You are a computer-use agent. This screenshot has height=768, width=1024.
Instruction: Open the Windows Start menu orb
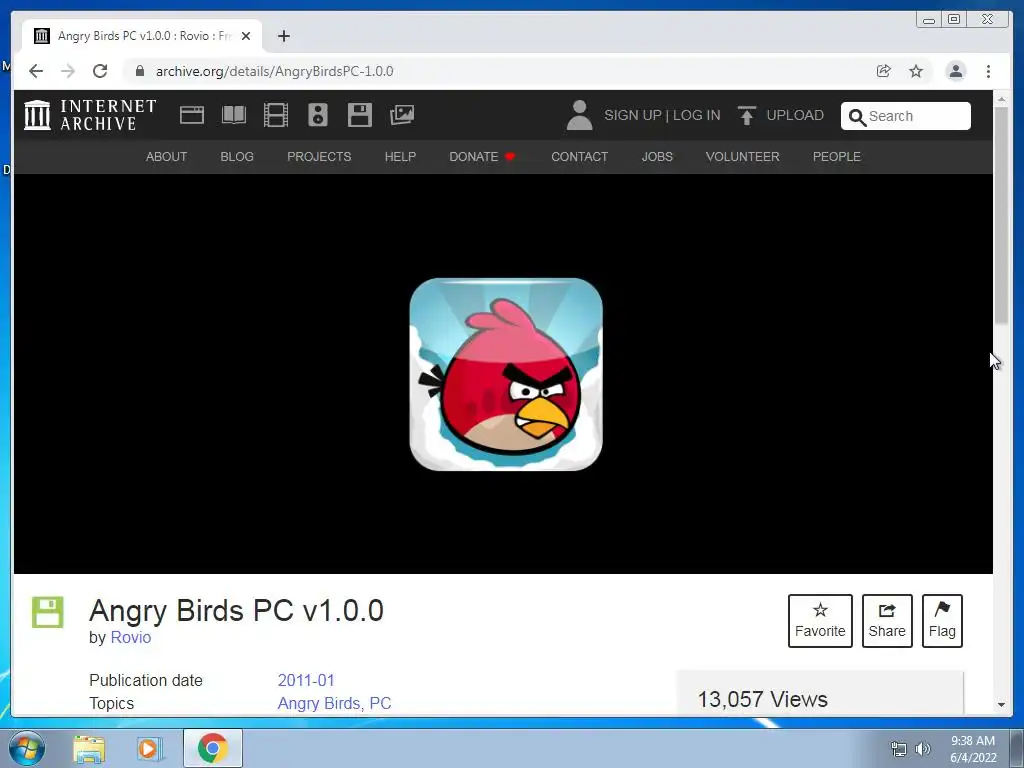27,748
